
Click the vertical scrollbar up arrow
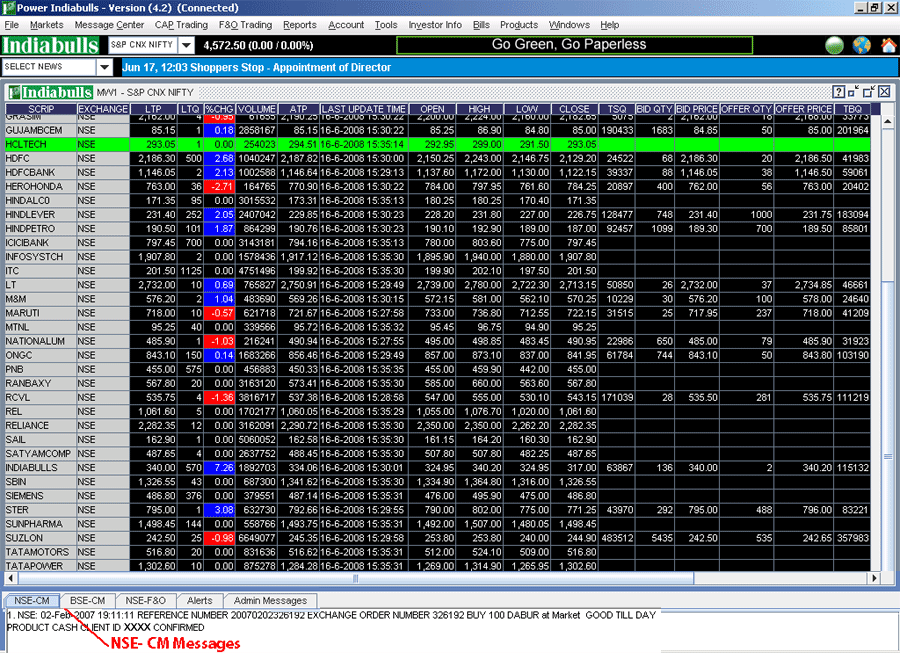[x=887, y=122]
